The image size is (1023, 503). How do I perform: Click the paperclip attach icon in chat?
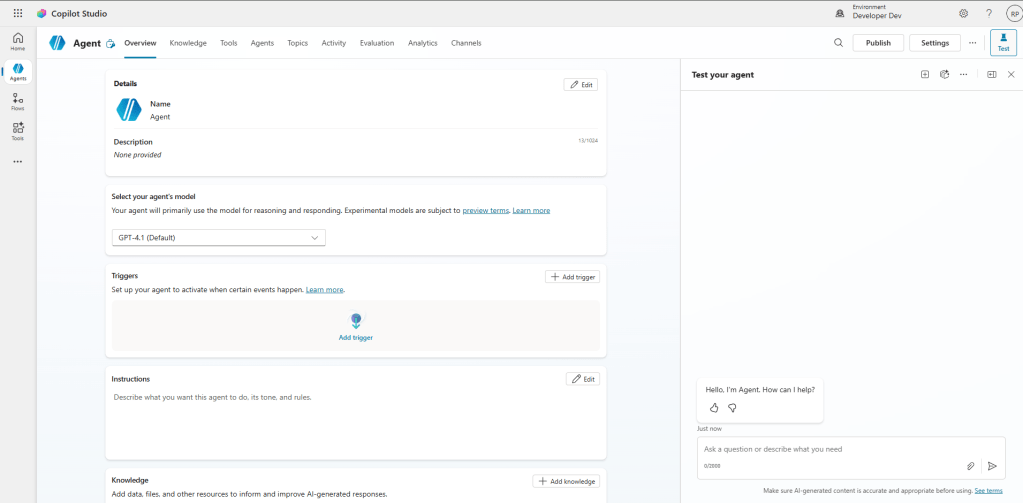click(970, 466)
